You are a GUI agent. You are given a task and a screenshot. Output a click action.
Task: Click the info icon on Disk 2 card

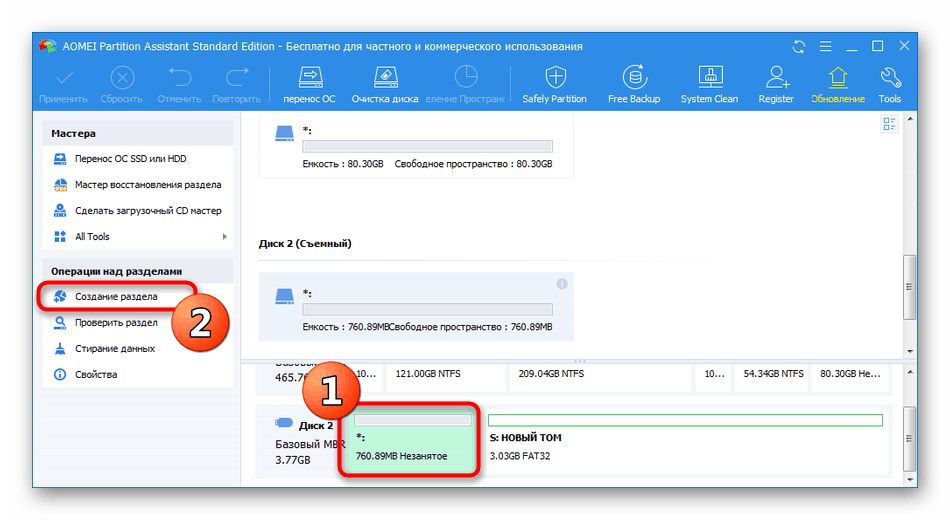[x=562, y=284]
